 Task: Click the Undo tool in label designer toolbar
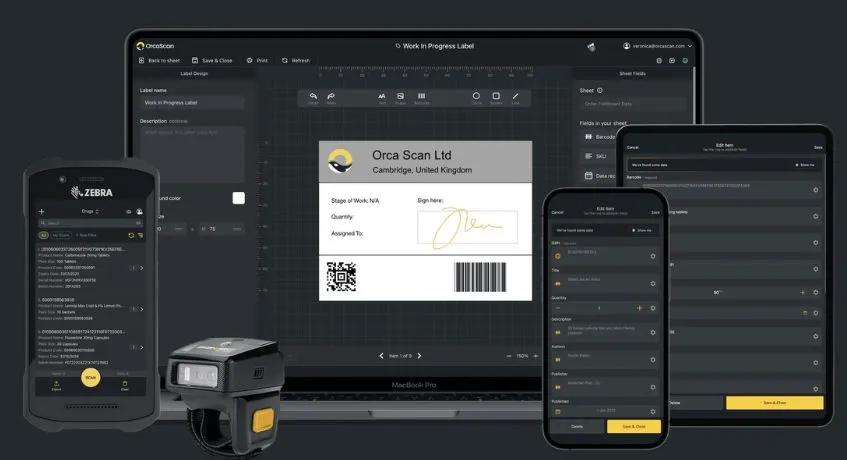313,97
